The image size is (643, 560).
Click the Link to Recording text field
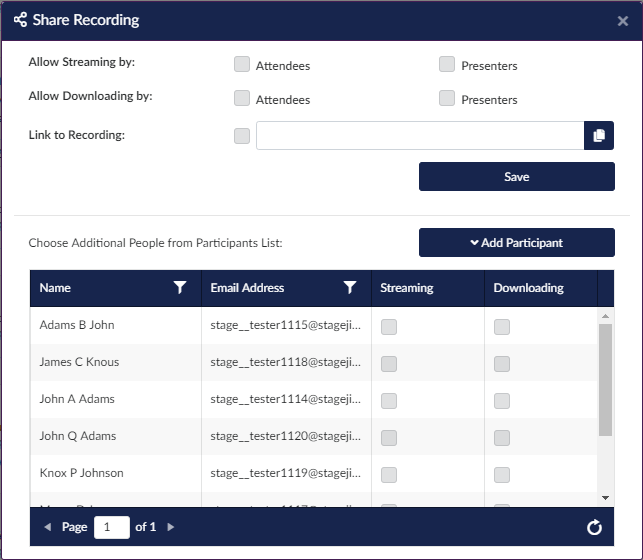coord(419,136)
